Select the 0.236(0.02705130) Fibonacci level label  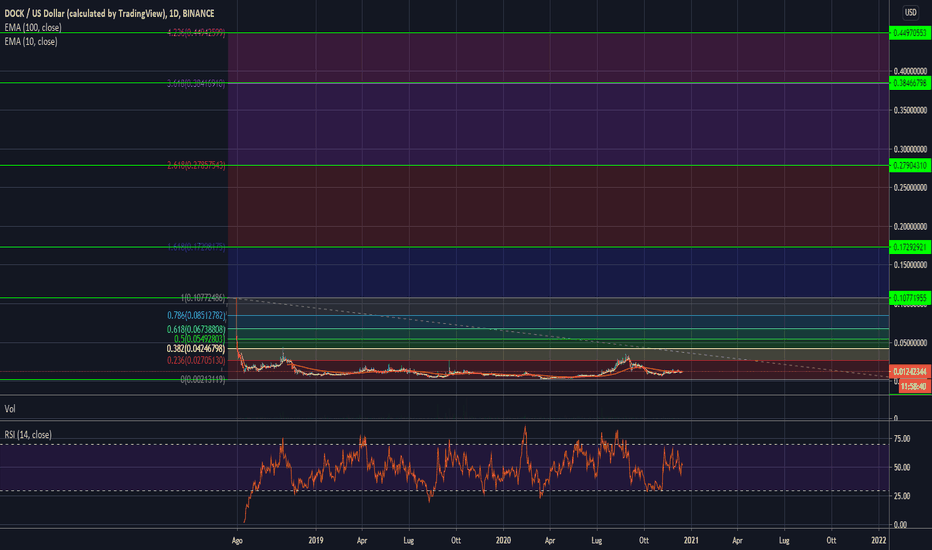(196, 360)
